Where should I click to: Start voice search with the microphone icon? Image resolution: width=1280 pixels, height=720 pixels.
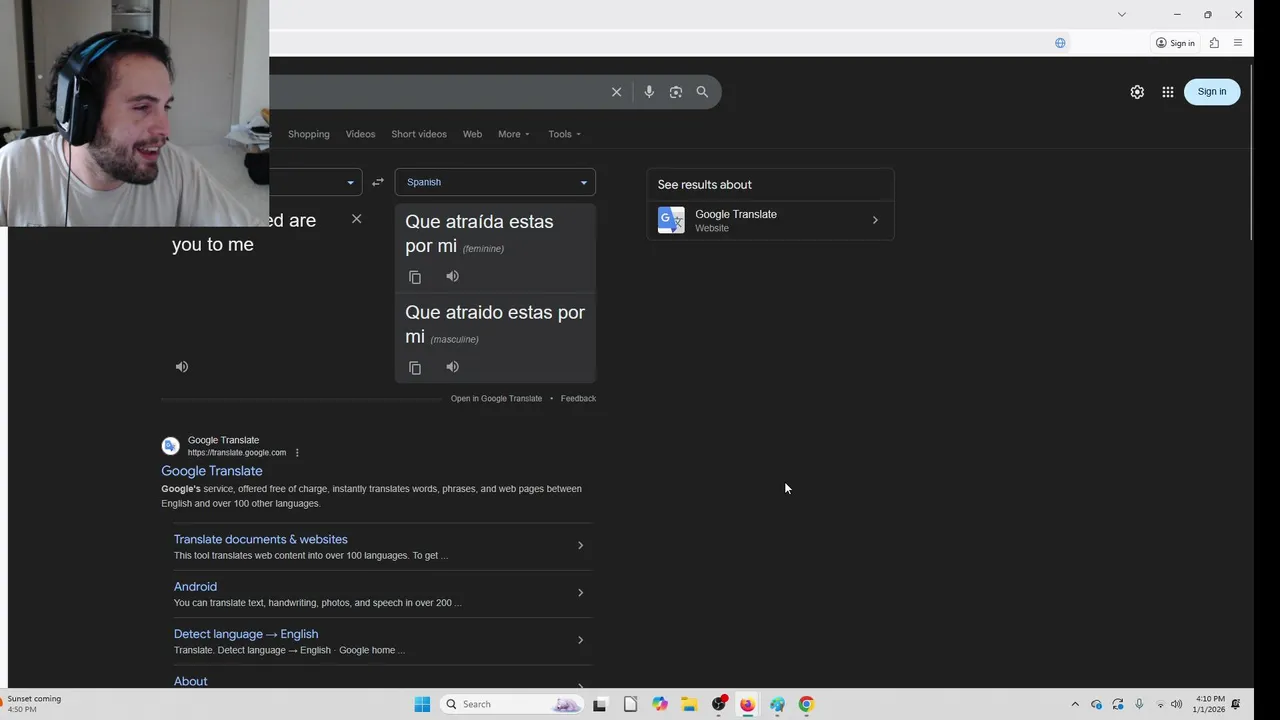(x=649, y=92)
